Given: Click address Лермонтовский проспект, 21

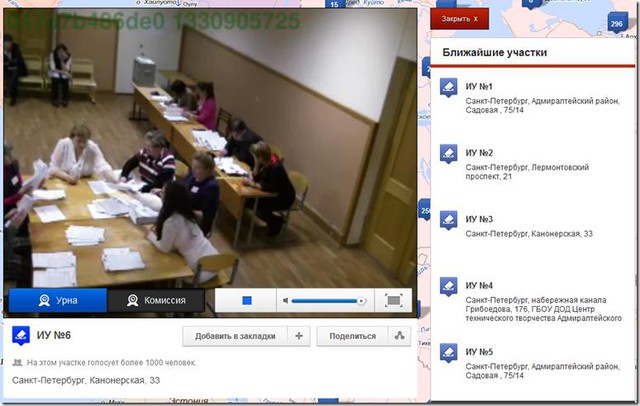Looking at the screenshot, I should (527, 172).
